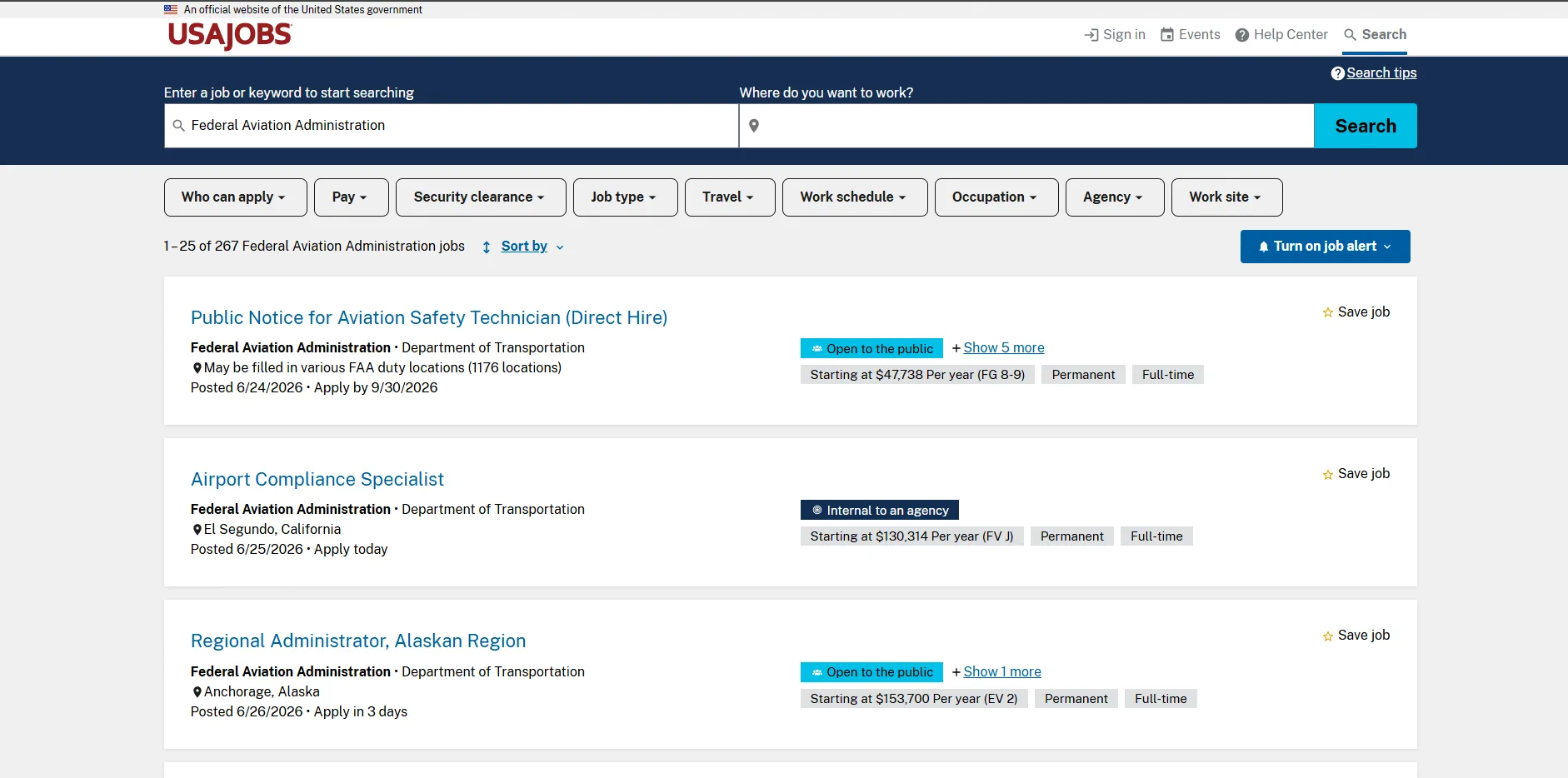This screenshot has width=1568, height=778.
Task: Click location pin beside El Segundo, California
Action: [x=197, y=530]
